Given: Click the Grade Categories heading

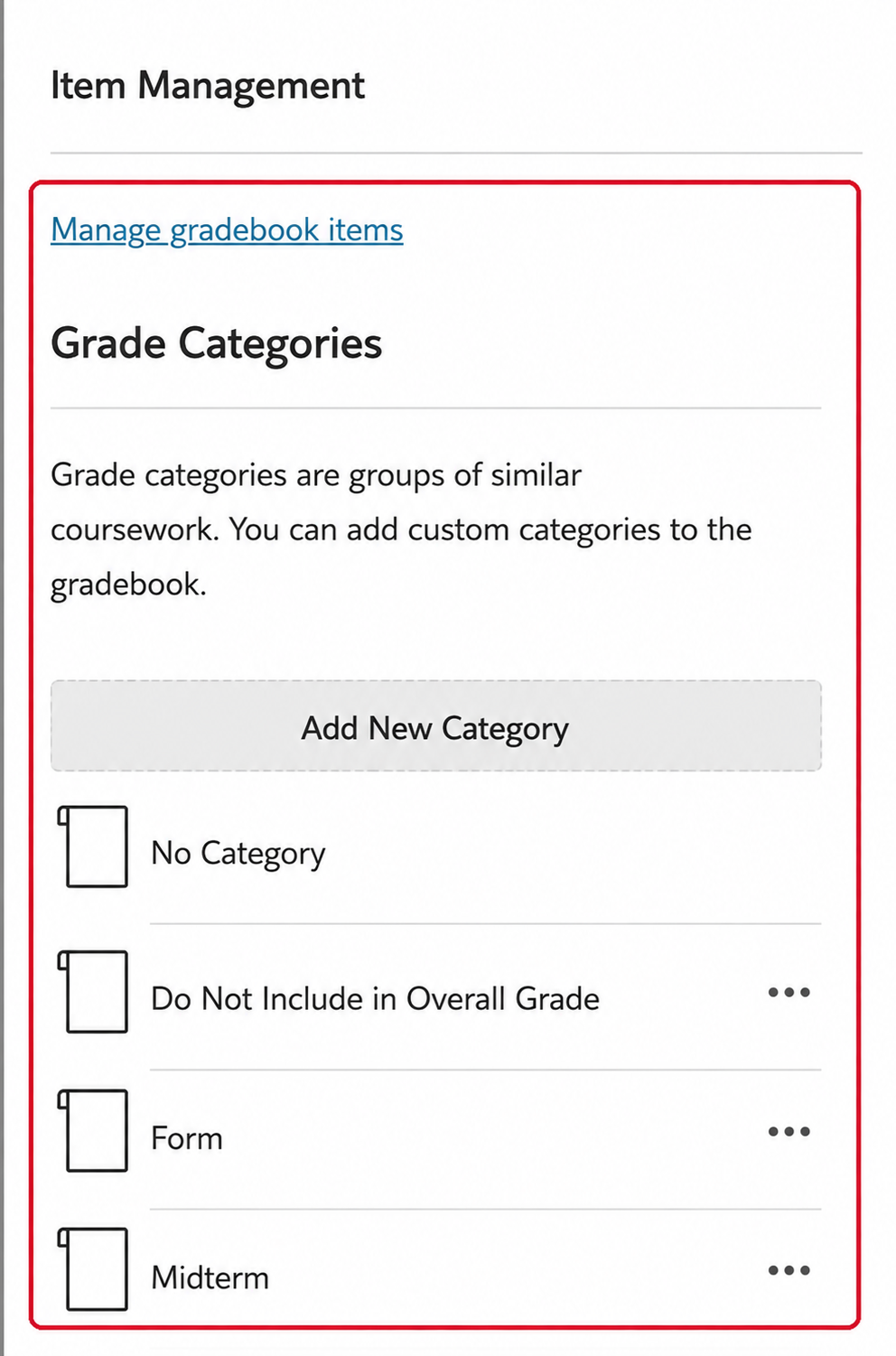Looking at the screenshot, I should (217, 344).
